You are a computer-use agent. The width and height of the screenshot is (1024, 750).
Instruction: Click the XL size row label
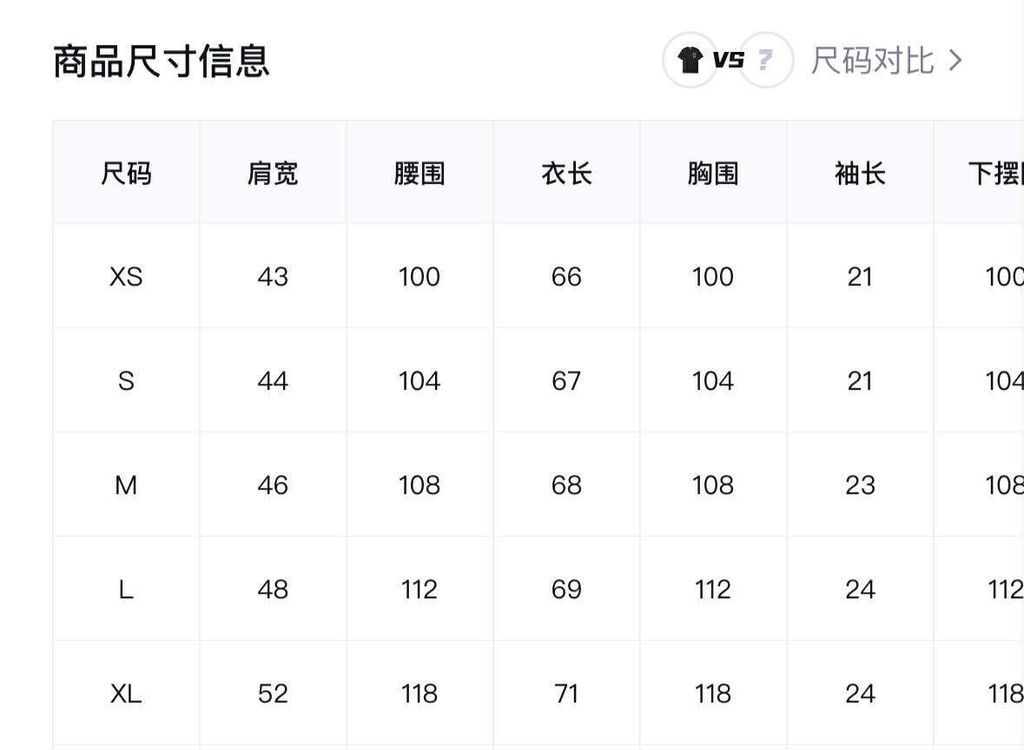126,693
